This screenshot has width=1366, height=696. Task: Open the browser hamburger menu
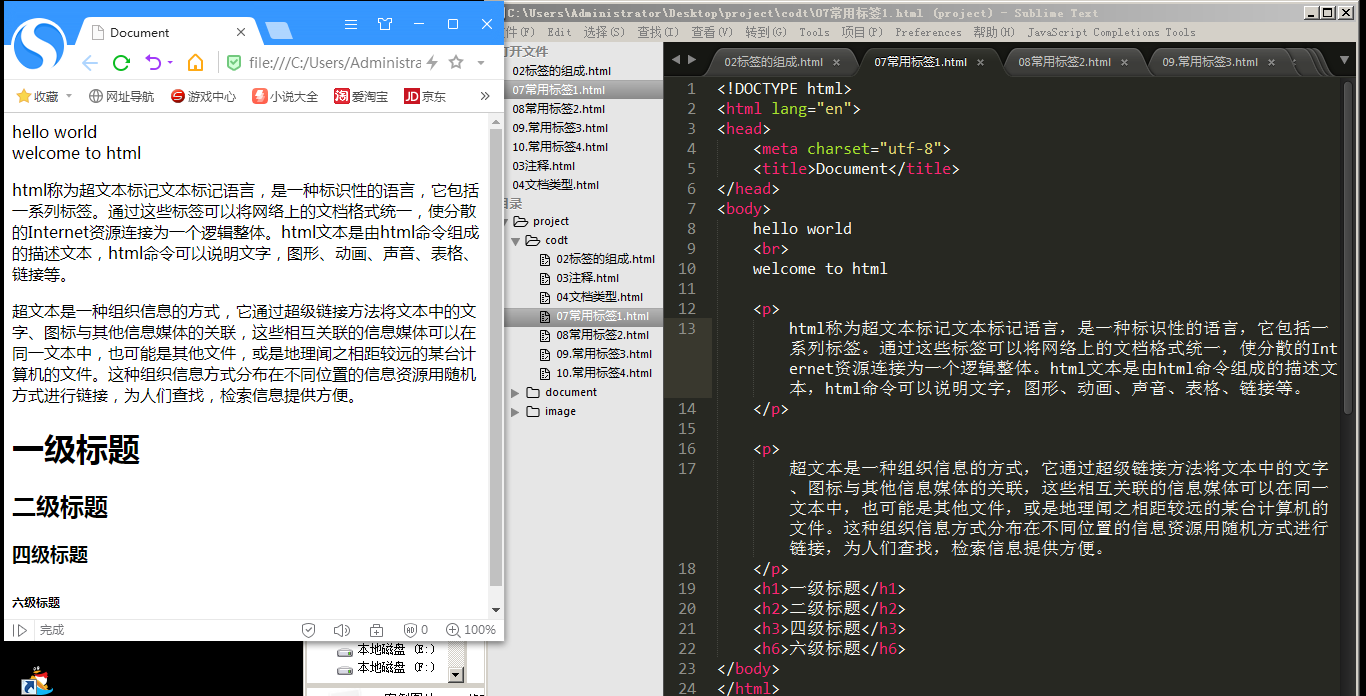click(350, 24)
